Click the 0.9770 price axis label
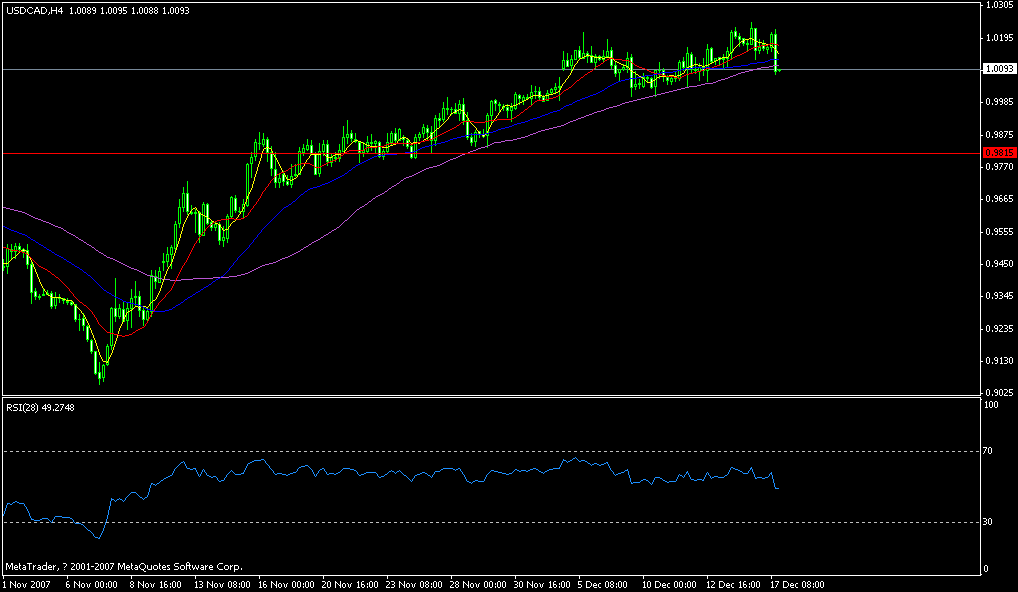1018x592 pixels. click(1000, 166)
